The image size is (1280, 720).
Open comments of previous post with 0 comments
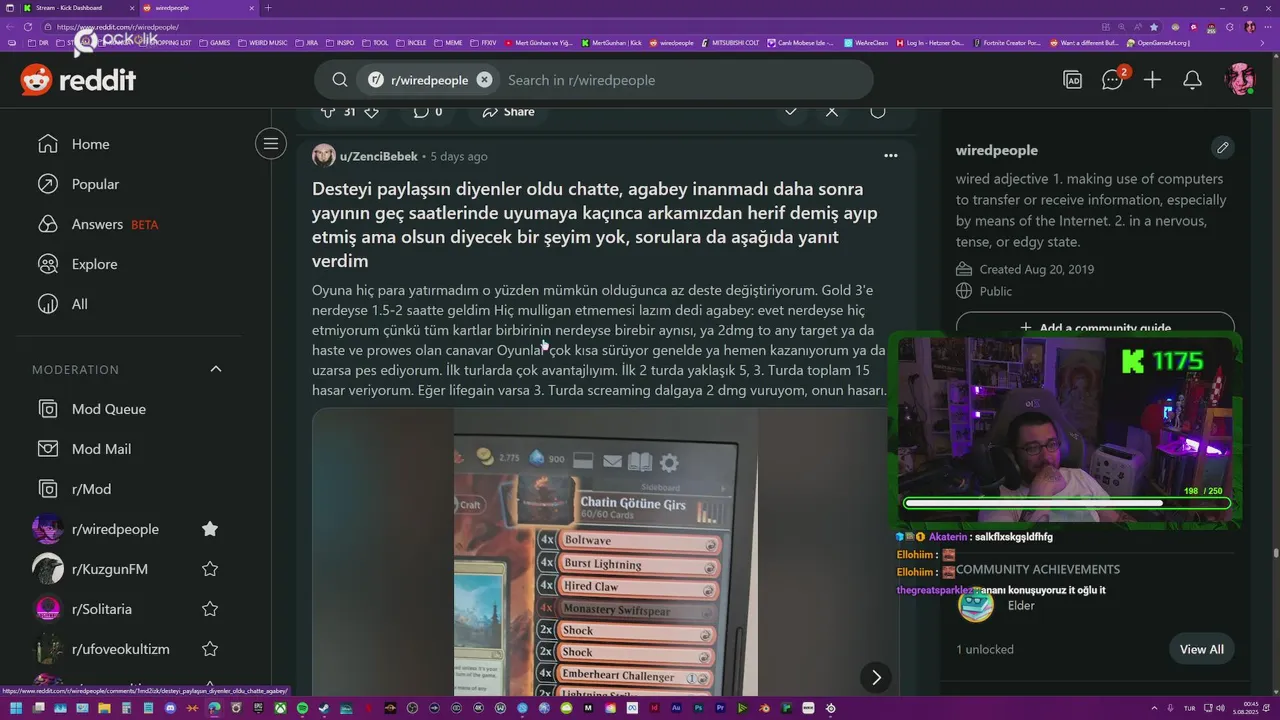pyautogui.click(x=428, y=111)
